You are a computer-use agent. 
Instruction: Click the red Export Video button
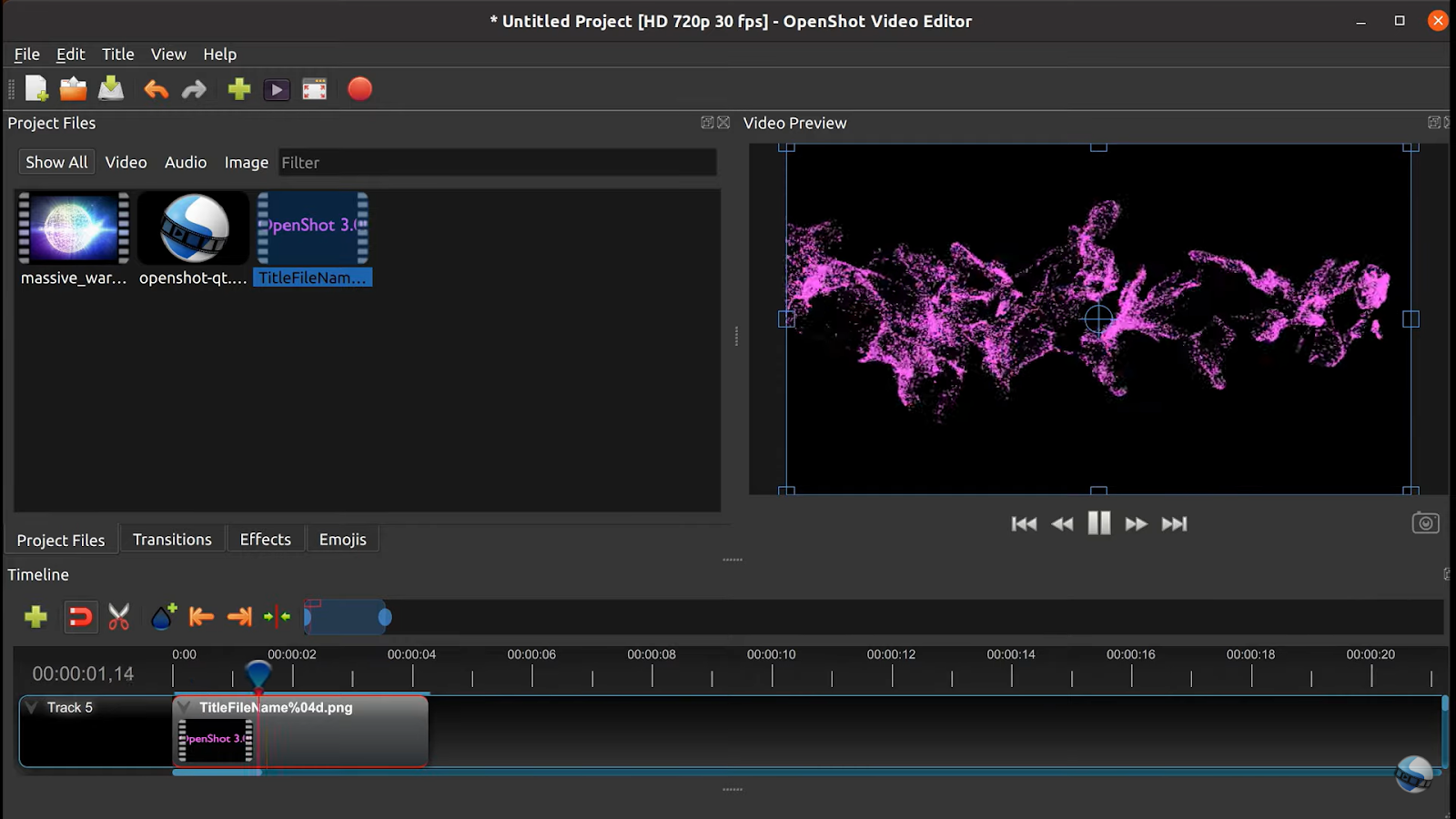(x=359, y=89)
